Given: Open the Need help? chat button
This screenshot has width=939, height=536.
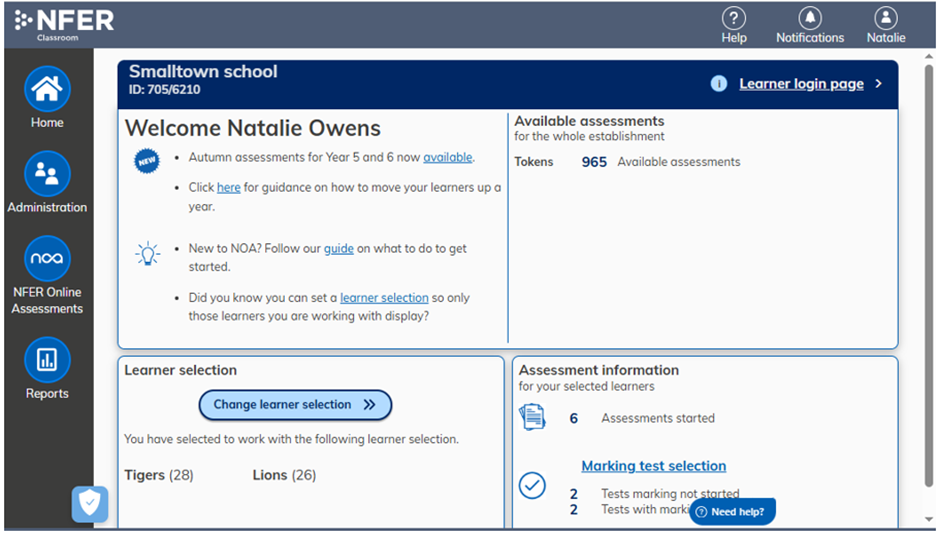Looking at the screenshot, I should (x=732, y=511).
